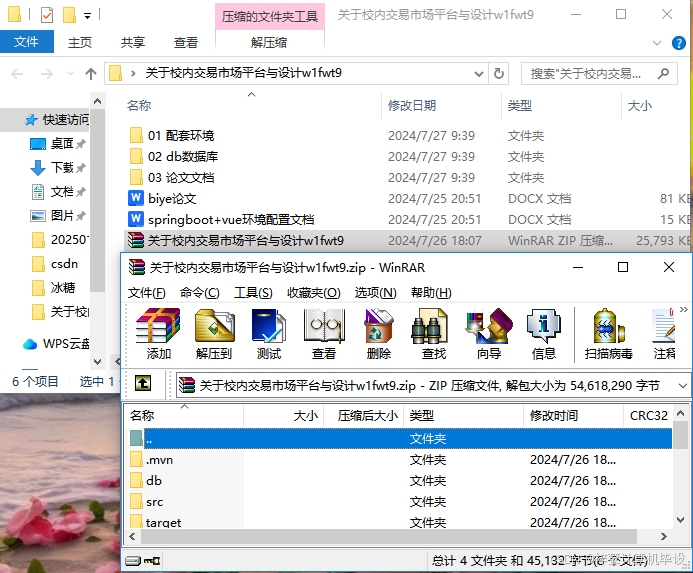Click the drive/key icon in WinRAR status bar
693x573 pixels.
[x=142, y=561]
